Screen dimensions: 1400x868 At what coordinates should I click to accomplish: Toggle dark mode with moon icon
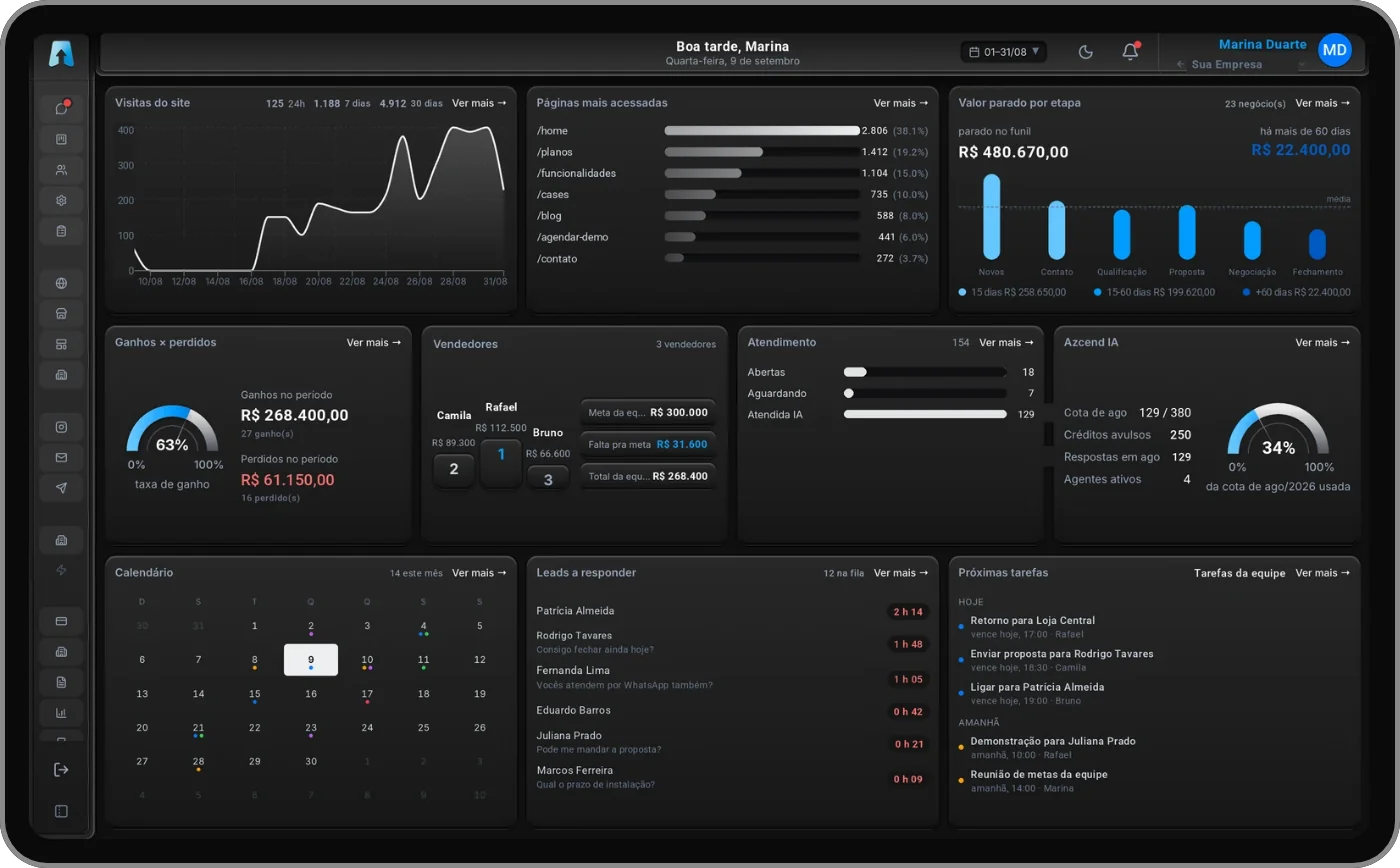click(1086, 52)
